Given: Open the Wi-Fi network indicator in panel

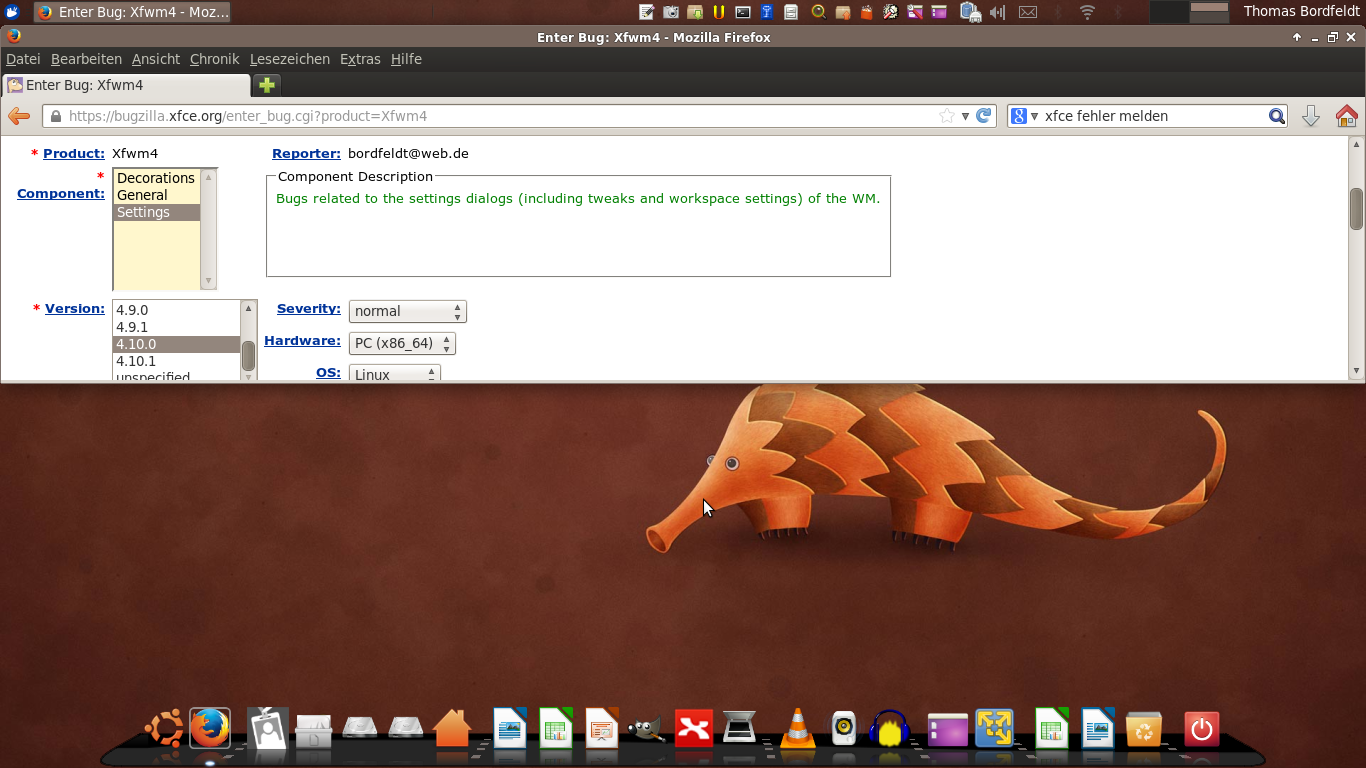Looking at the screenshot, I should pyautogui.click(x=1087, y=12).
